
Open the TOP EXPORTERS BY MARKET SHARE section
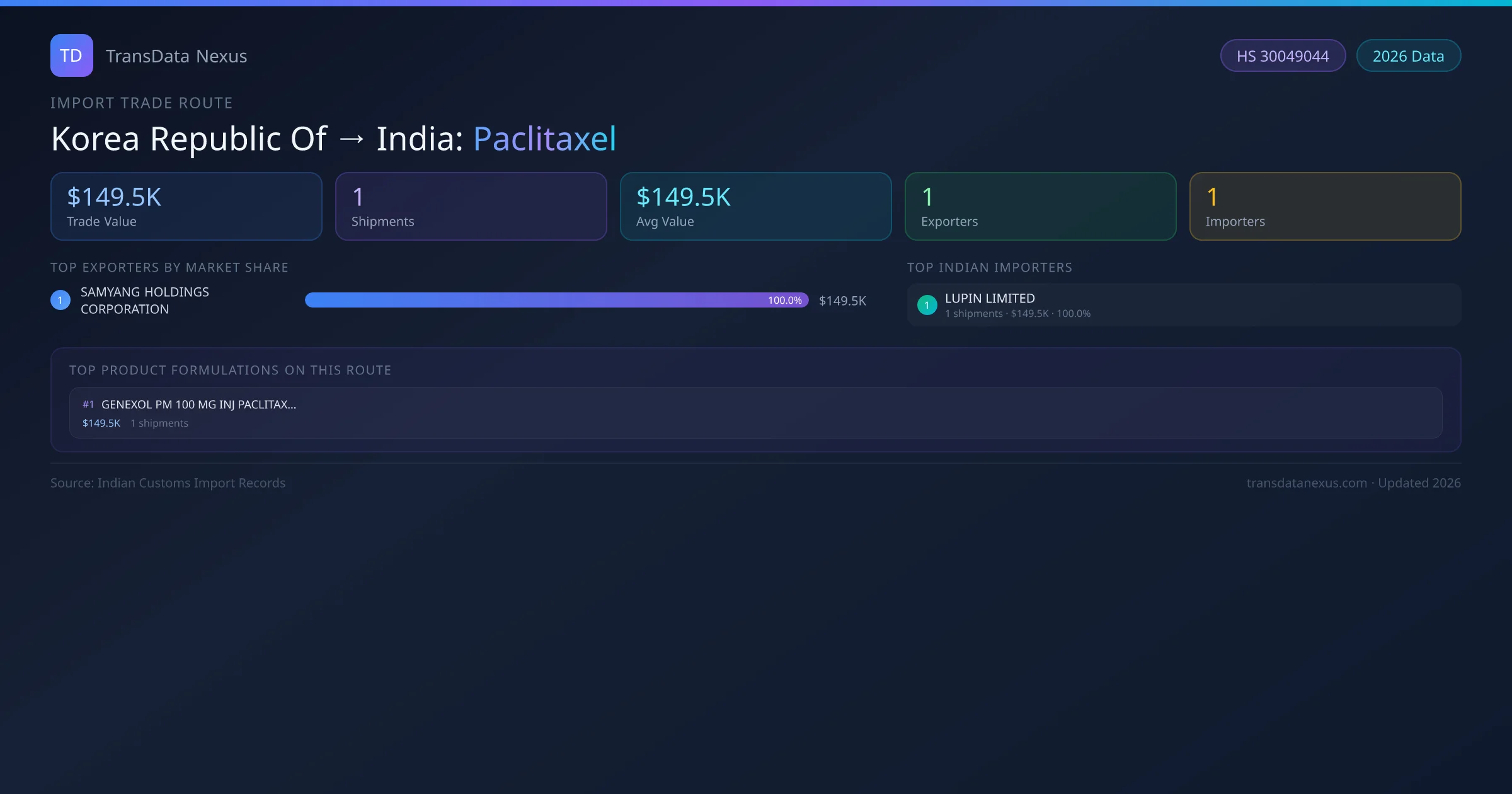coord(169,267)
